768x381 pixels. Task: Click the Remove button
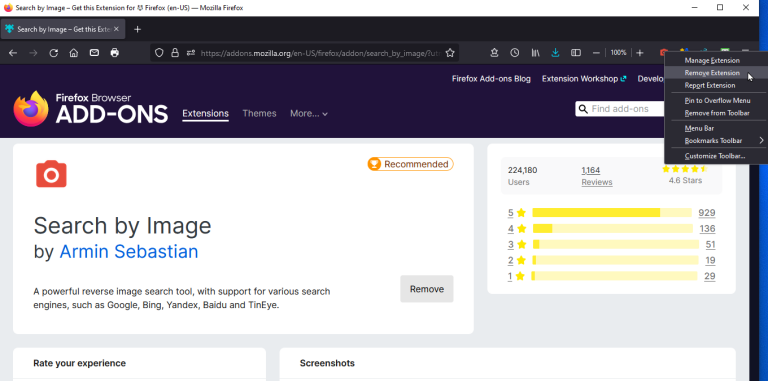tap(427, 289)
